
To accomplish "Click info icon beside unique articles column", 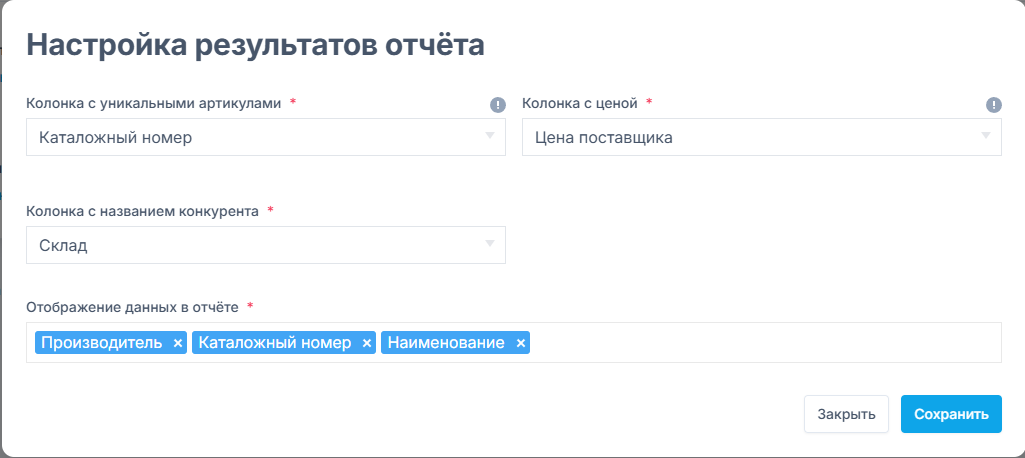I will pos(497,105).
